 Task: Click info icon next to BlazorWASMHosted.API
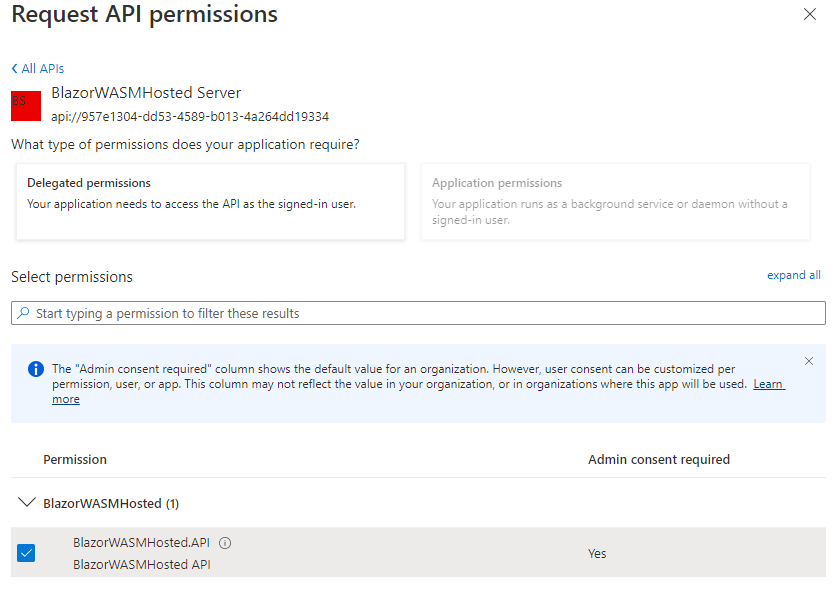[225, 543]
